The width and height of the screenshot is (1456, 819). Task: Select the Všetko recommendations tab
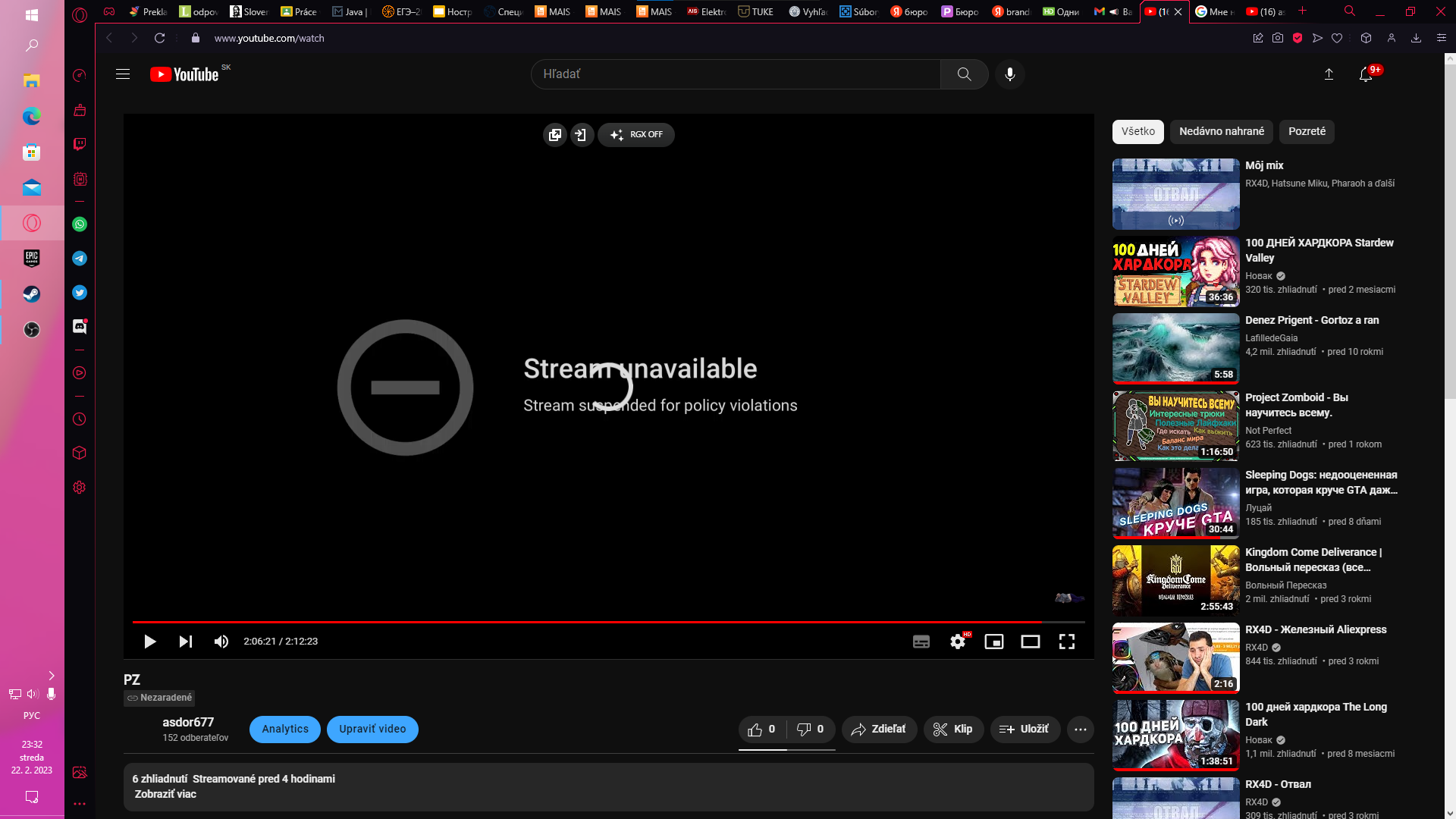pos(1139,131)
